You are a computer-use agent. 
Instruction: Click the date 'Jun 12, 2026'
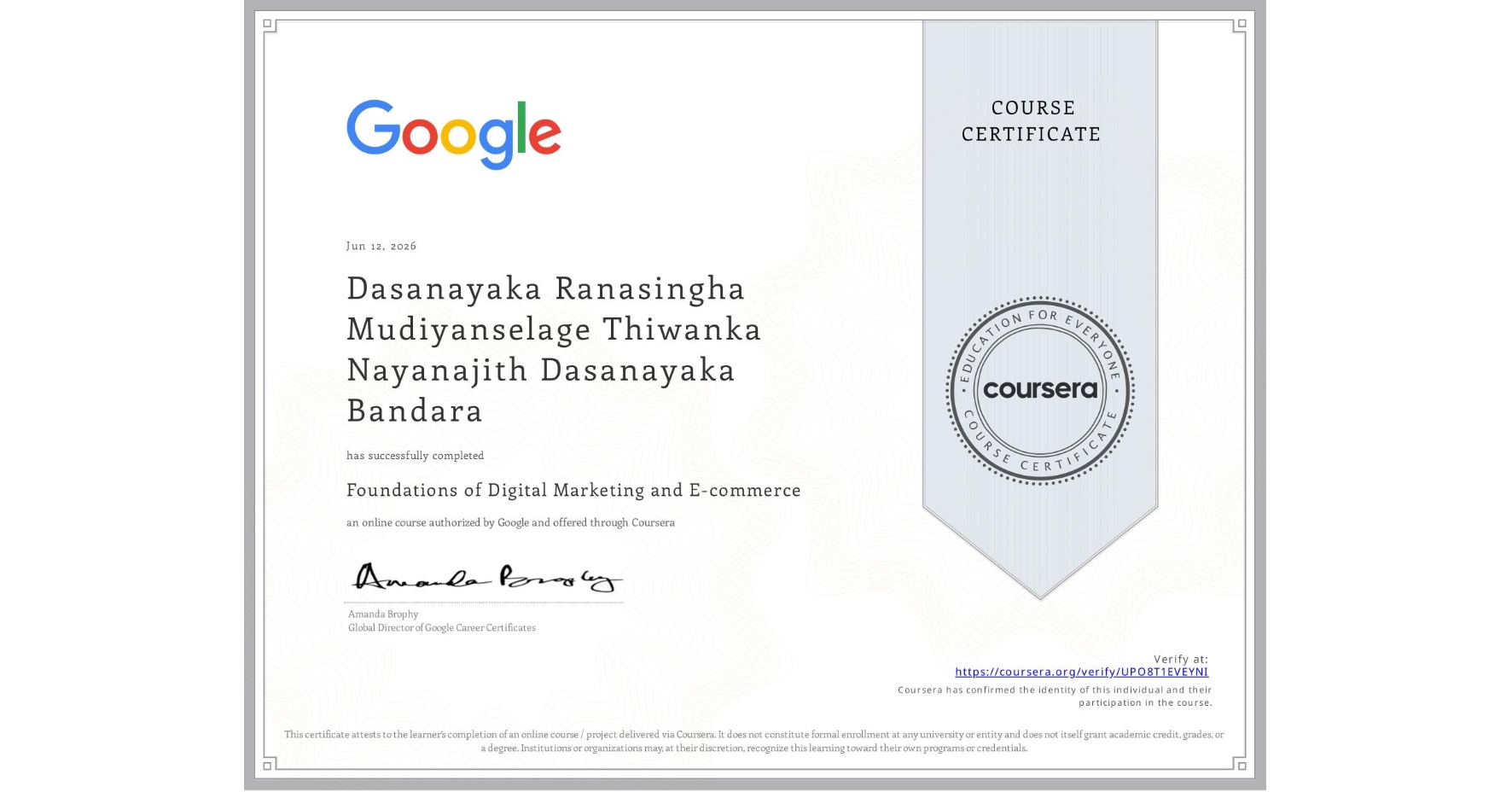(x=381, y=246)
